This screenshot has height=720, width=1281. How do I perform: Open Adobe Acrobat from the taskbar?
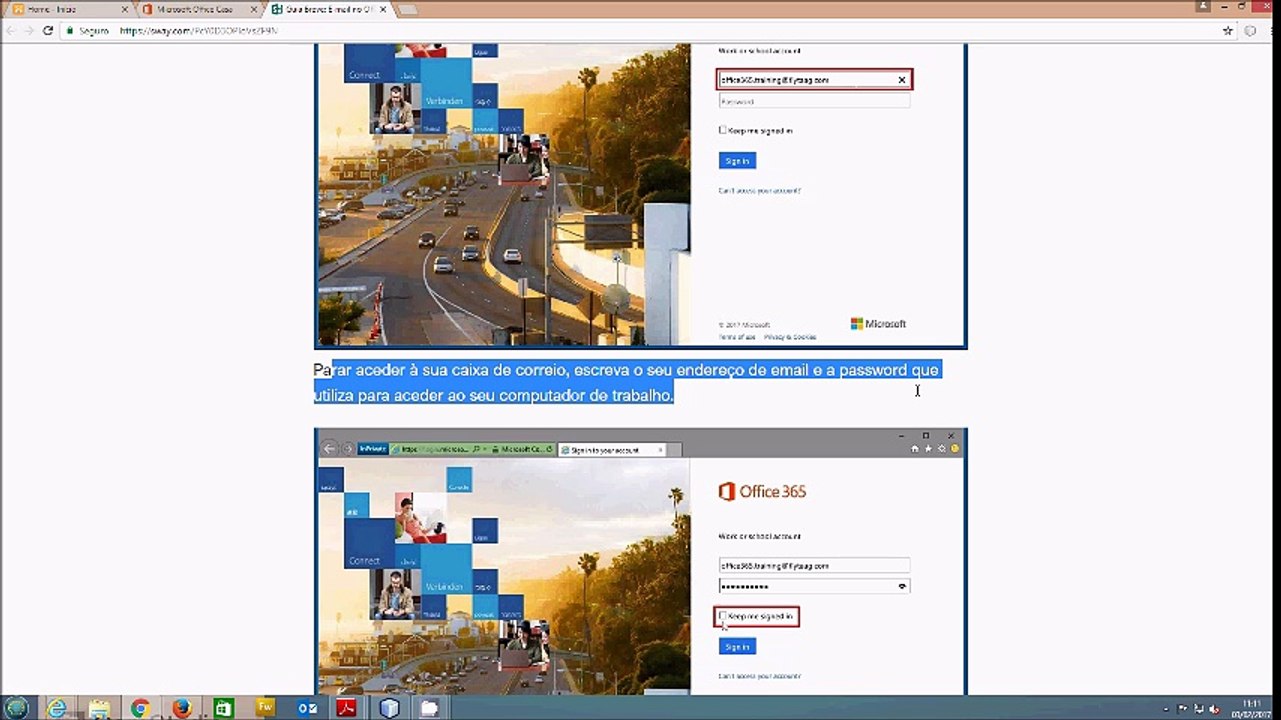coord(347,708)
